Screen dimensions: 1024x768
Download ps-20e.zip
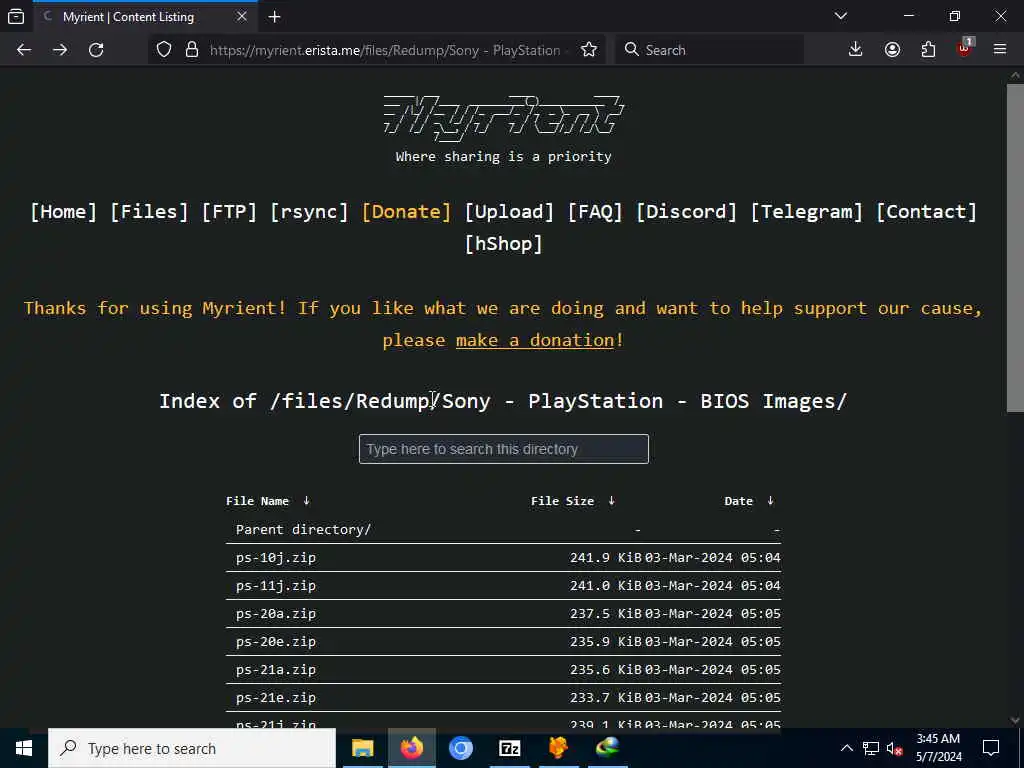tap(276, 642)
